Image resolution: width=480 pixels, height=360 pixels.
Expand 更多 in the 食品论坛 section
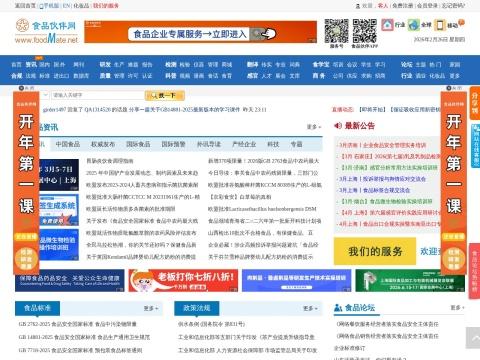457,307
